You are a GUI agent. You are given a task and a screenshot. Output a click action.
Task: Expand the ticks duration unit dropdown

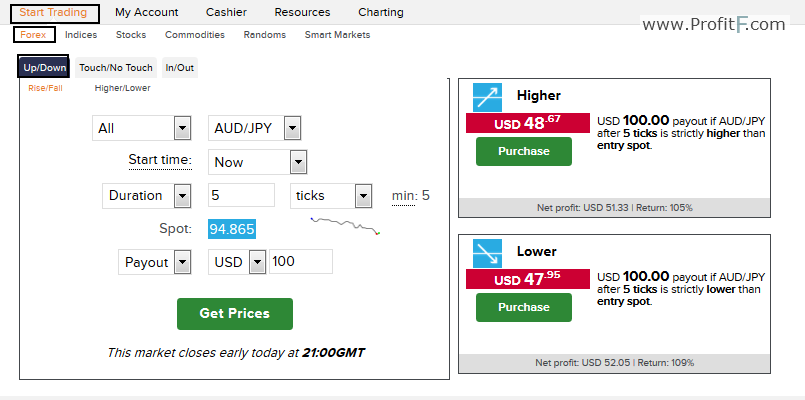click(331, 196)
